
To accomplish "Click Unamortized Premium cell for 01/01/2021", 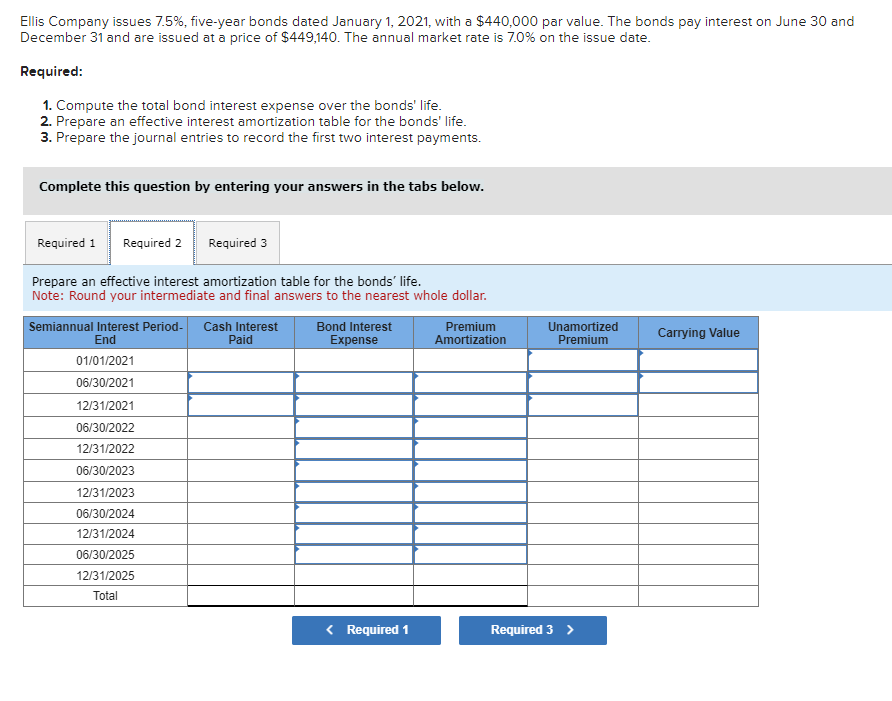I will click(x=583, y=360).
